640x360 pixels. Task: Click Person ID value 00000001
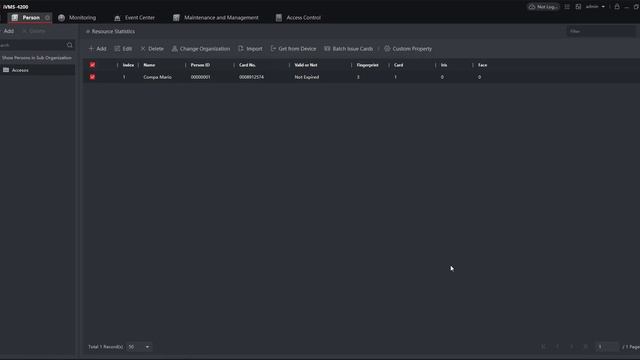(200, 77)
